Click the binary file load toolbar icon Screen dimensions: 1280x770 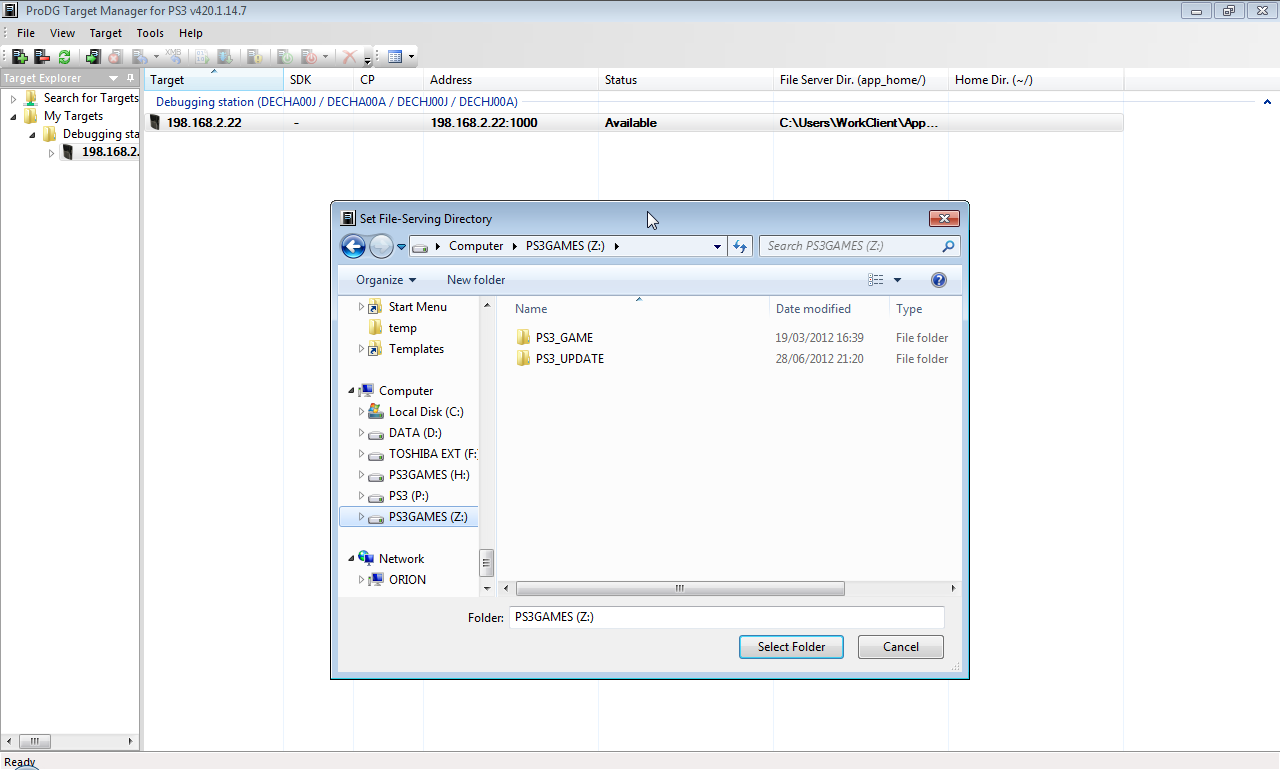pos(203,57)
